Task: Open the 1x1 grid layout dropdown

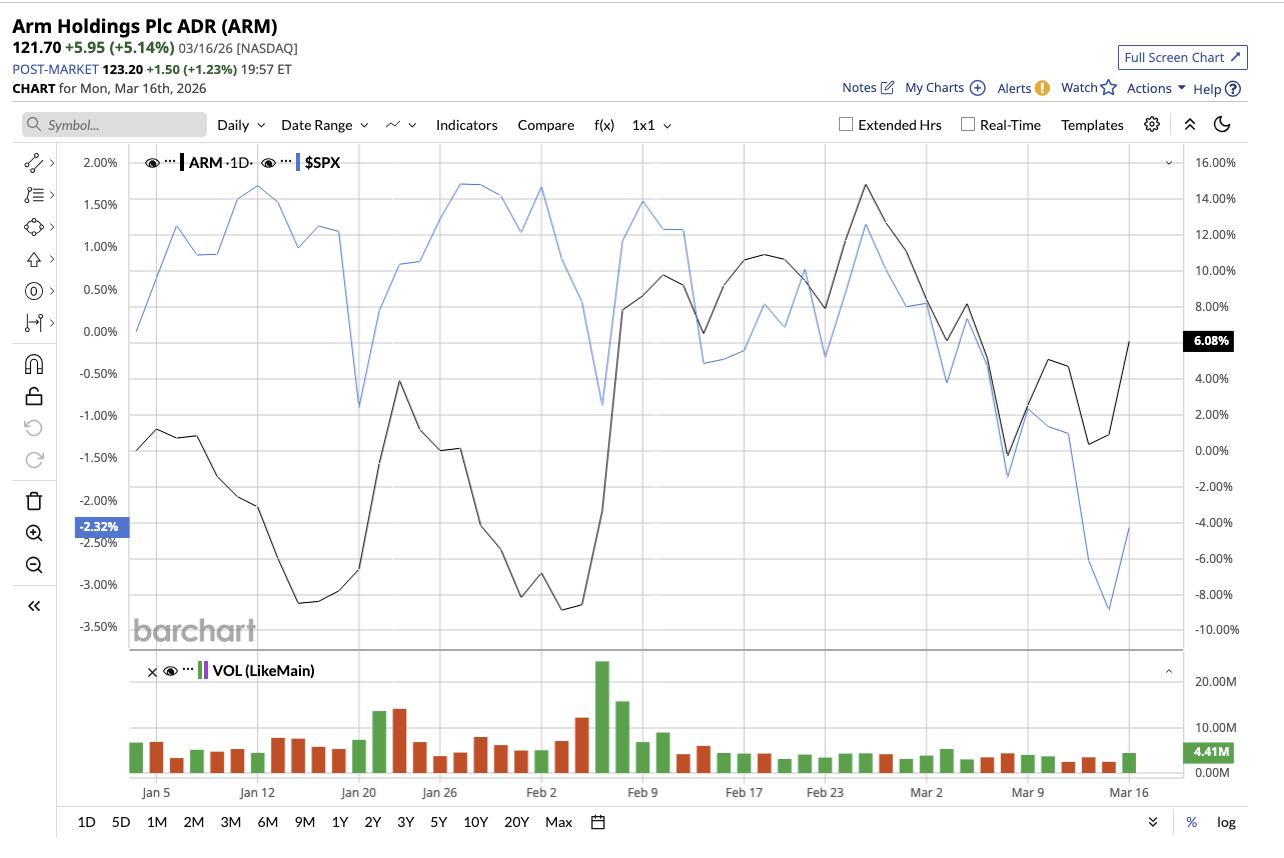Action: point(651,125)
